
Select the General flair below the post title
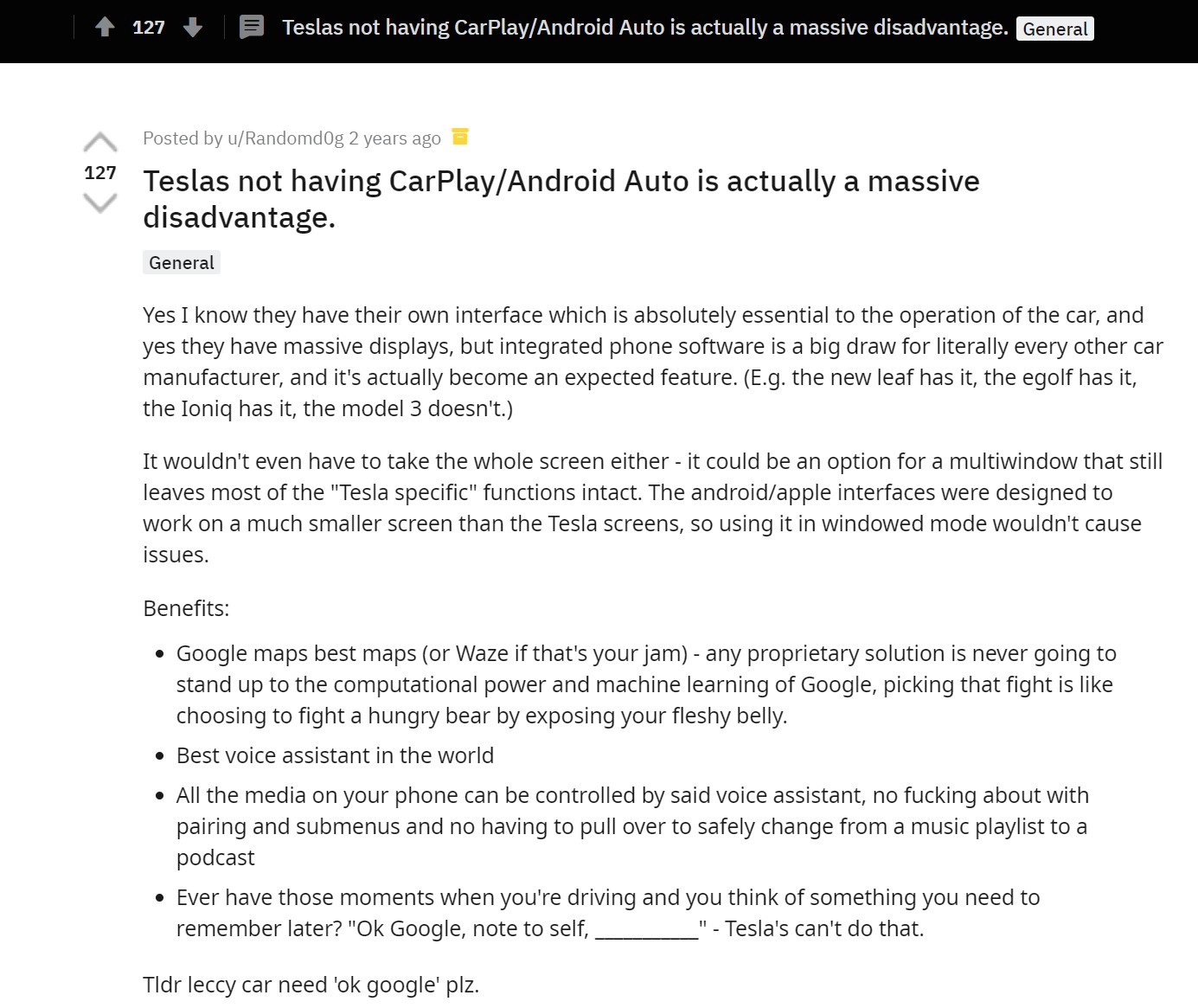pyautogui.click(x=182, y=263)
